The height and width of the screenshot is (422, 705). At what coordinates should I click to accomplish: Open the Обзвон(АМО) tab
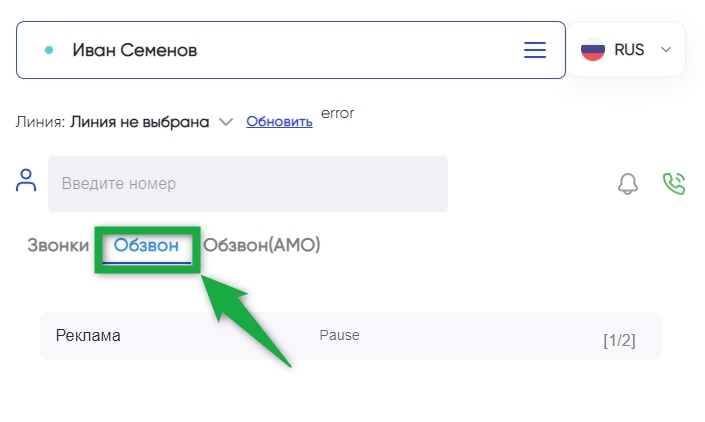point(262,245)
